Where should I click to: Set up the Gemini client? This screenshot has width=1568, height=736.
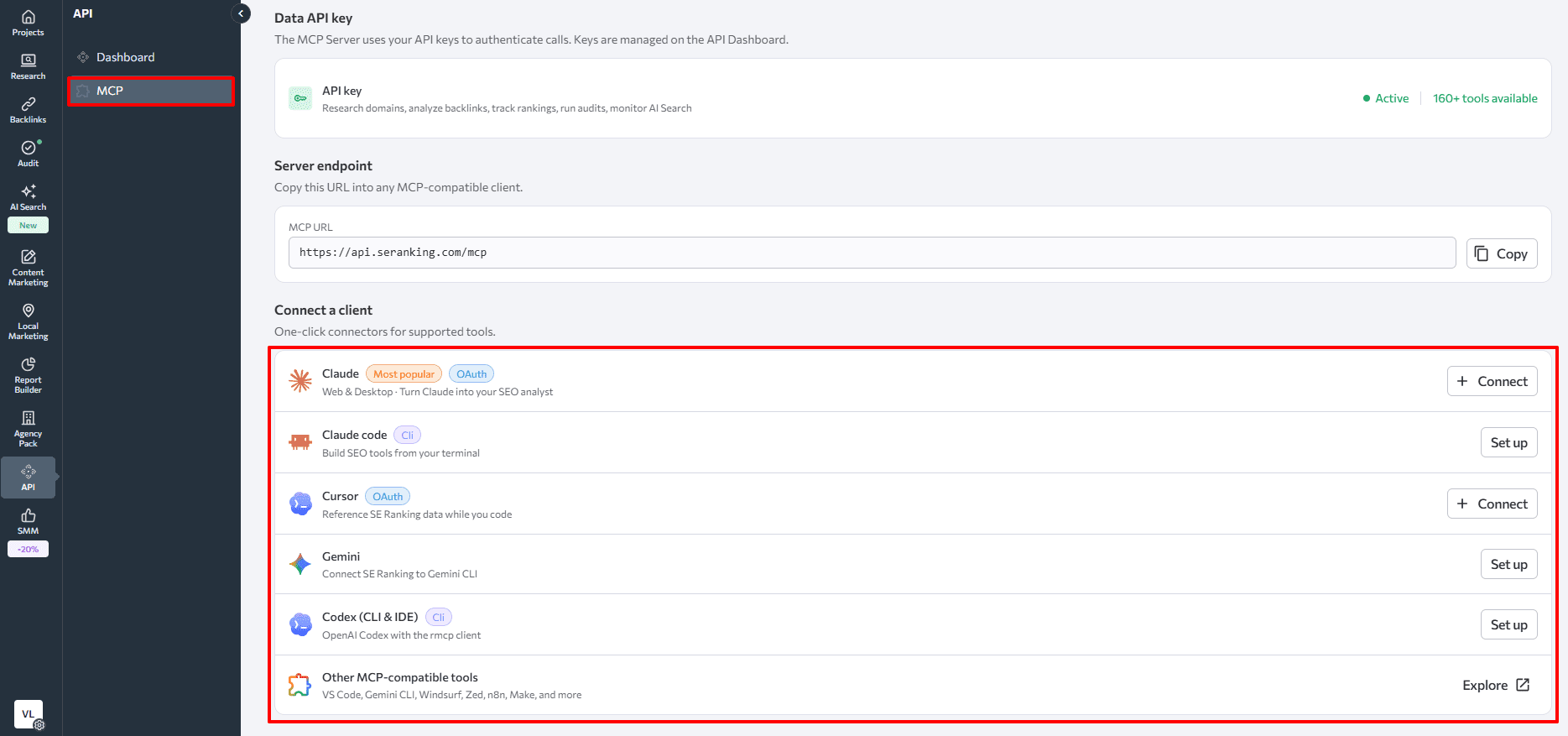tap(1508, 564)
